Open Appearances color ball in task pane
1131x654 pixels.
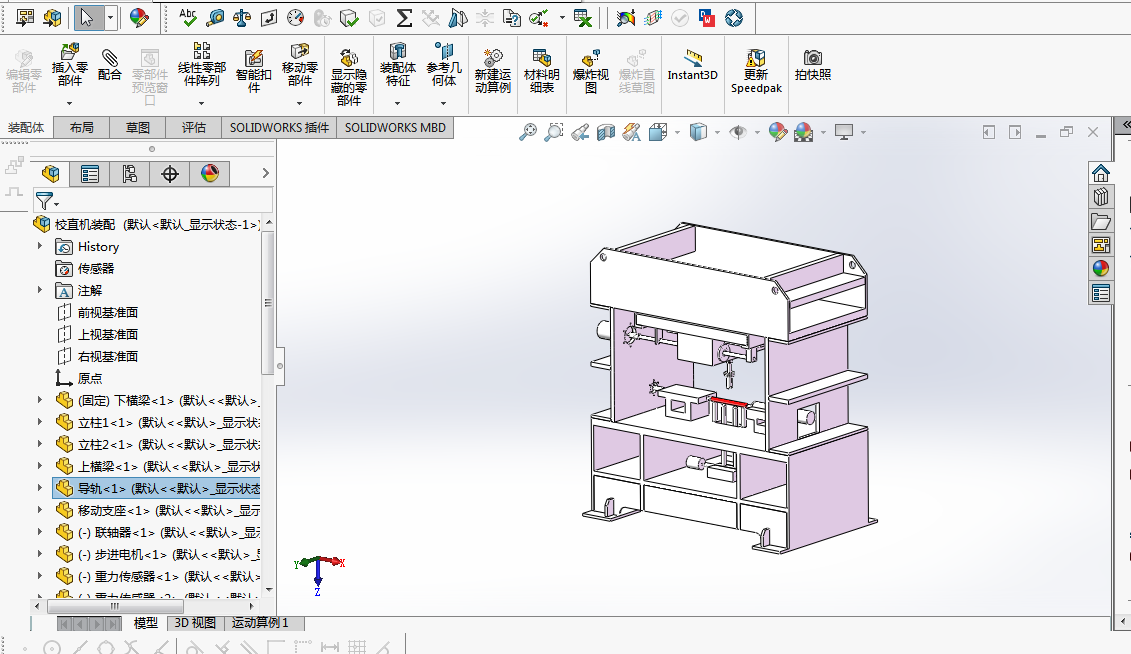[1101, 268]
